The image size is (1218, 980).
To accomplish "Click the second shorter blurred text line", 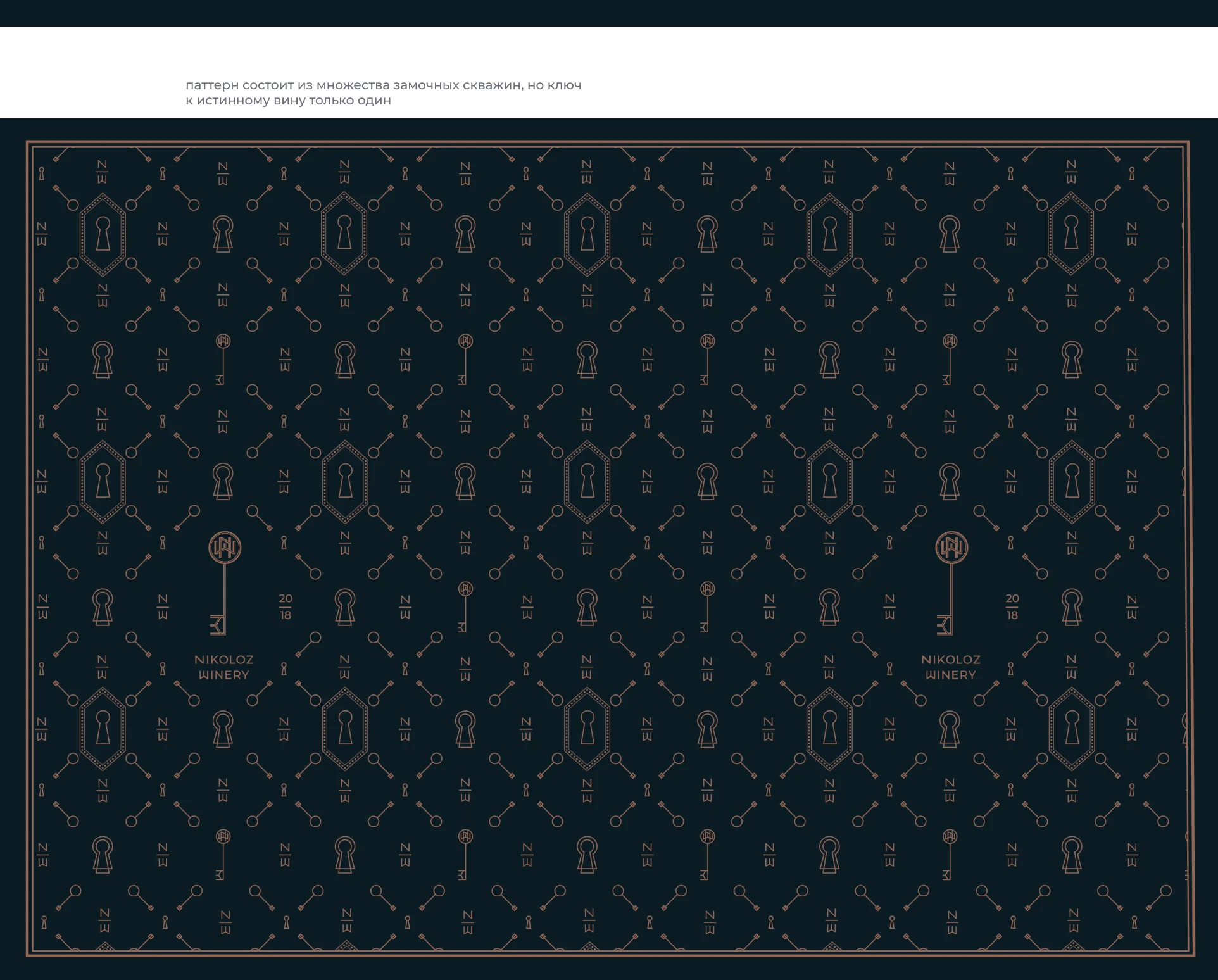I will [x=288, y=101].
